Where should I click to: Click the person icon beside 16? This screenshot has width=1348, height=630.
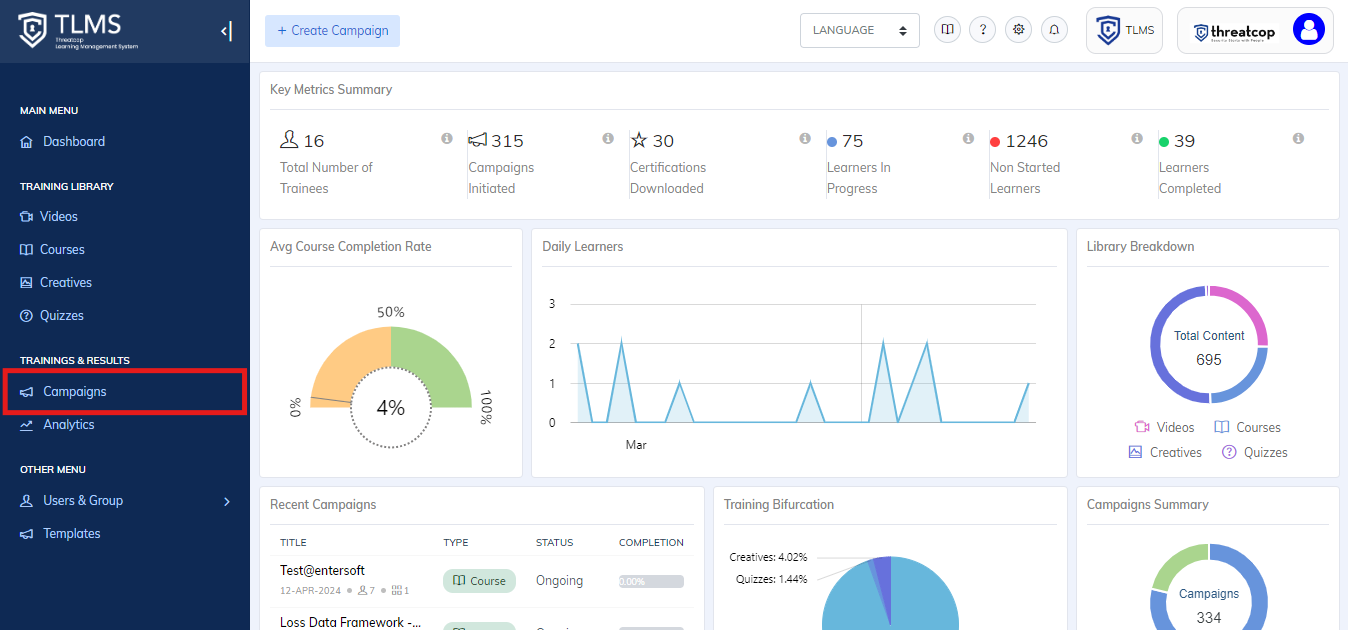(289, 140)
